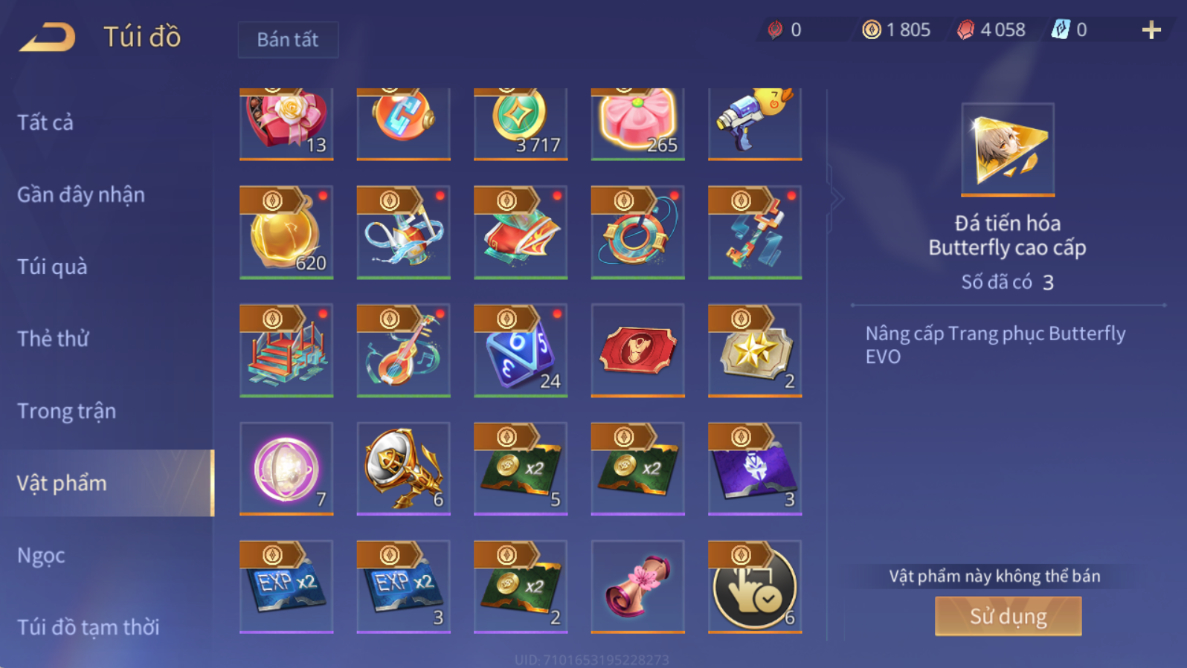
Task: Select the glowing pink orb item
Action: [x=286, y=469]
